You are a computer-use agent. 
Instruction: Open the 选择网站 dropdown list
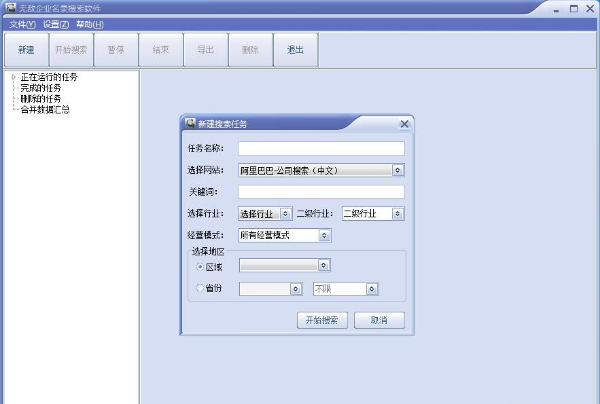tap(398, 170)
